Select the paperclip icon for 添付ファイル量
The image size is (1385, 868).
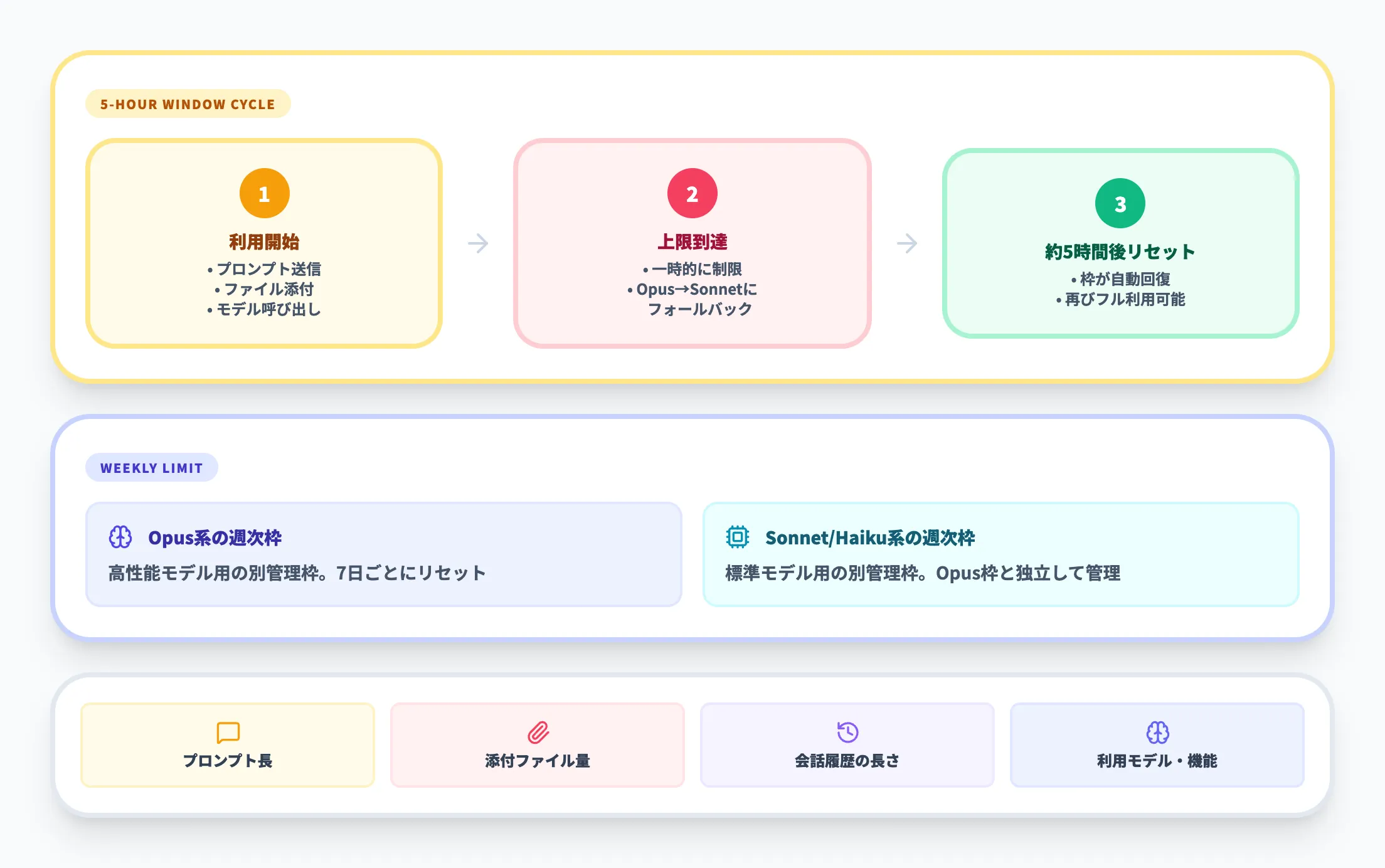pyautogui.click(x=537, y=733)
